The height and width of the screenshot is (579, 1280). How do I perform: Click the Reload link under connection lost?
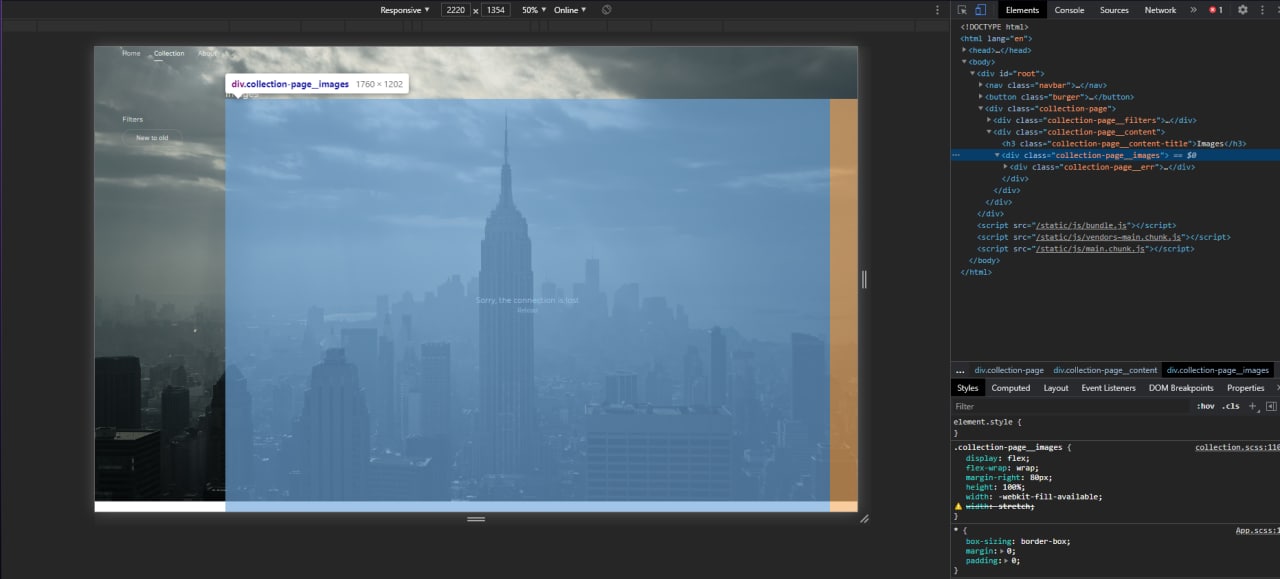pyautogui.click(x=527, y=310)
